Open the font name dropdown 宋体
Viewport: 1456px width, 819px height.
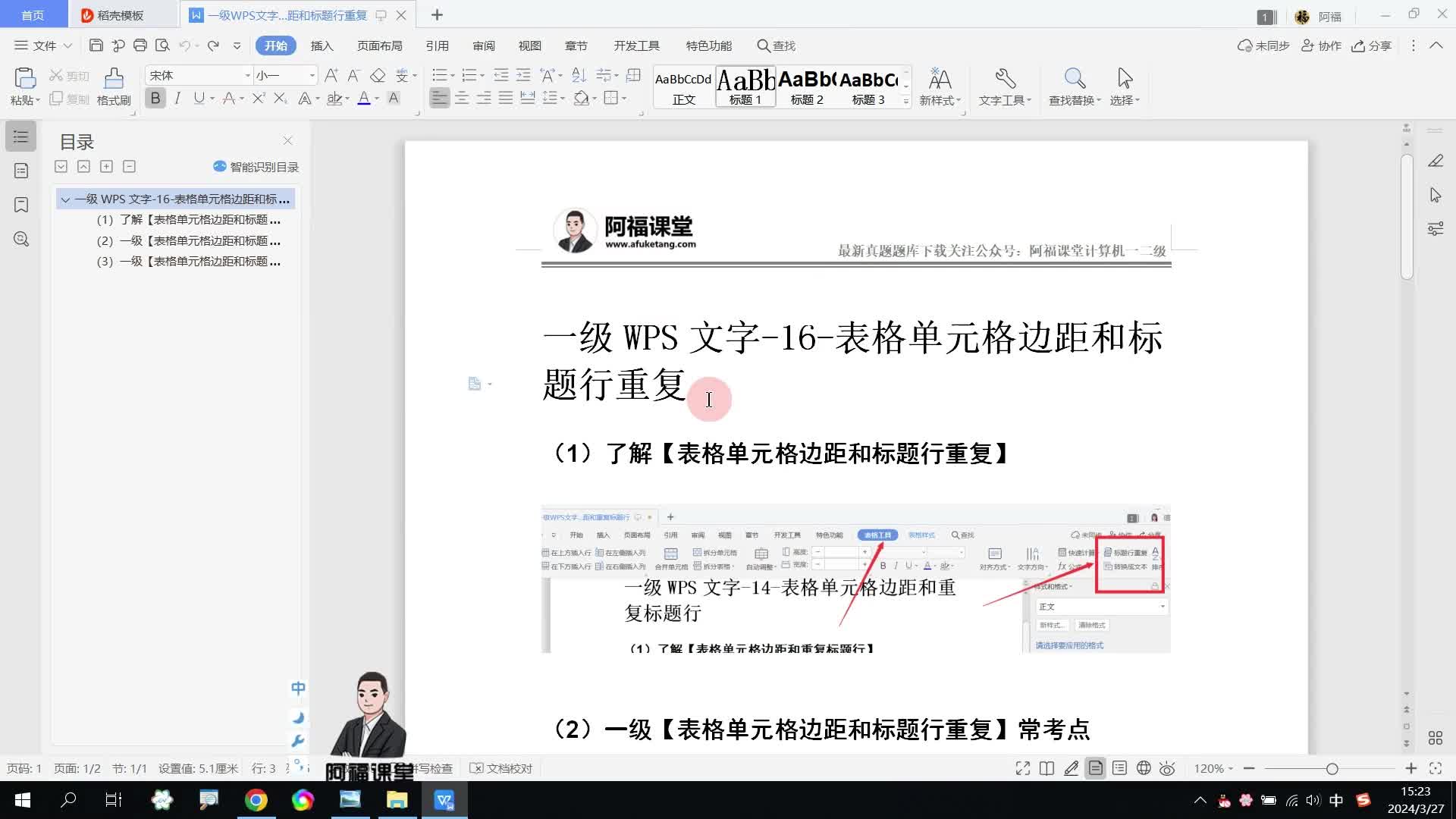247,75
